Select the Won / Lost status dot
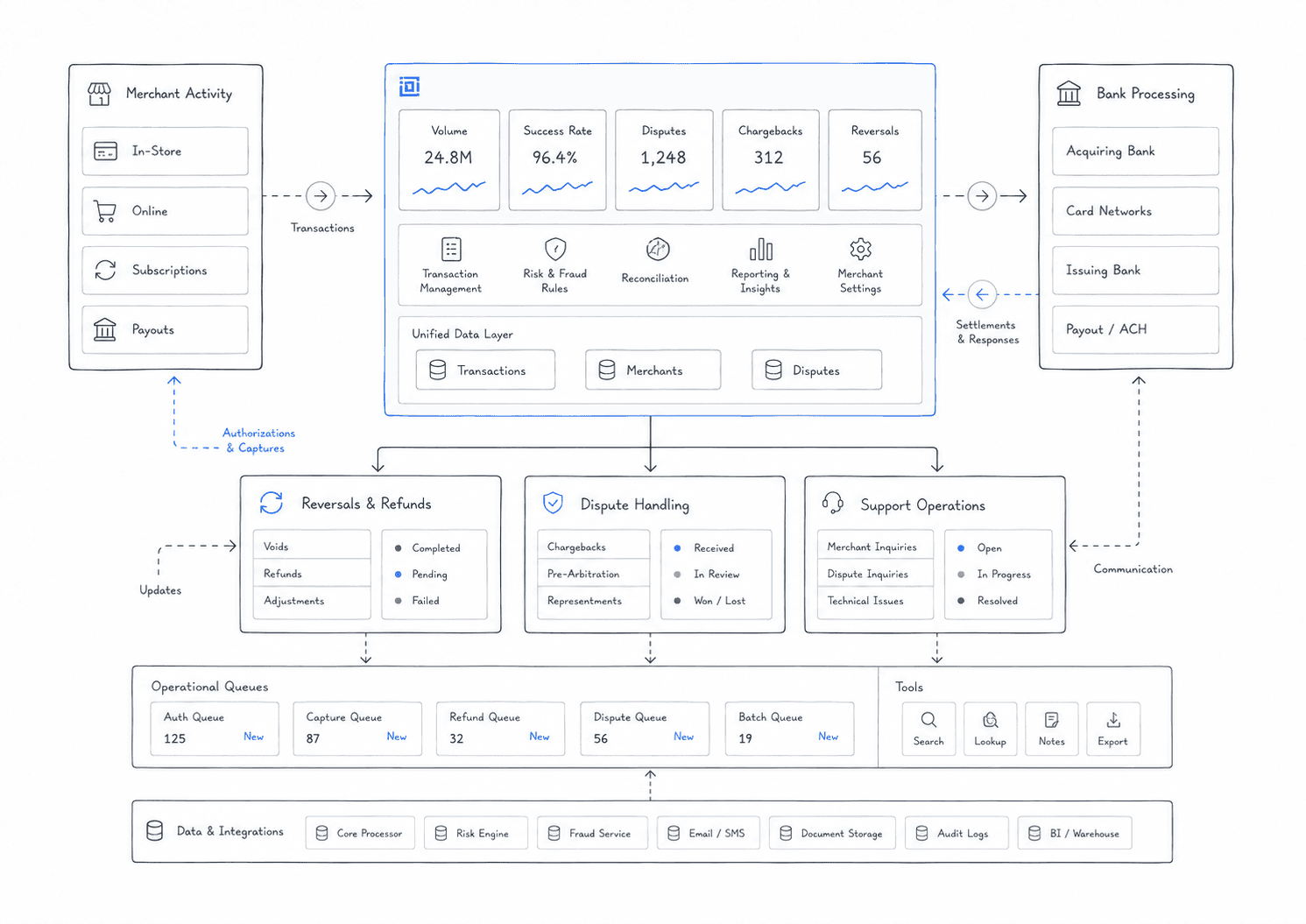Viewport: 1306px width, 924px height. (678, 601)
